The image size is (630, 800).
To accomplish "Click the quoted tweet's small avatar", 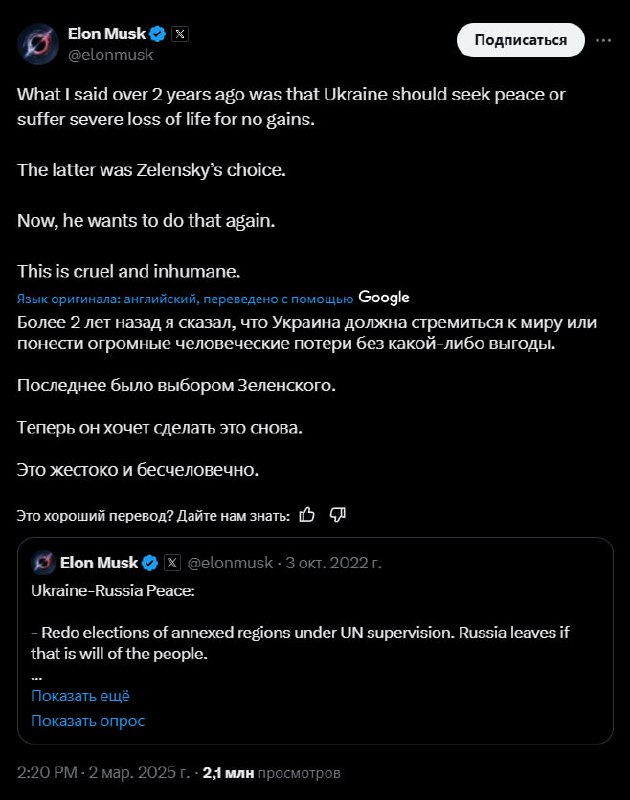I will click(42, 562).
